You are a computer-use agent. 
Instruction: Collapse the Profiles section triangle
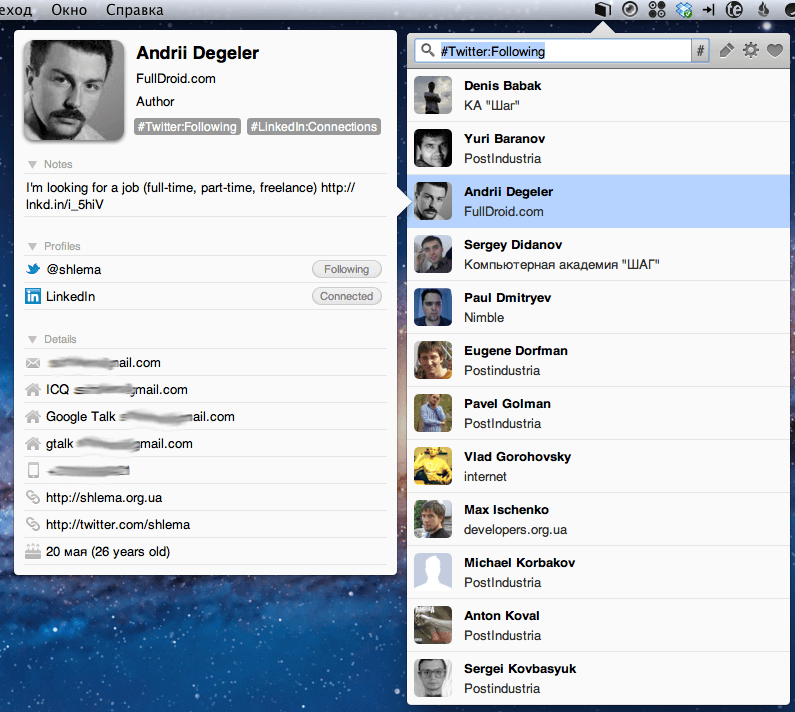pyautogui.click(x=32, y=246)
